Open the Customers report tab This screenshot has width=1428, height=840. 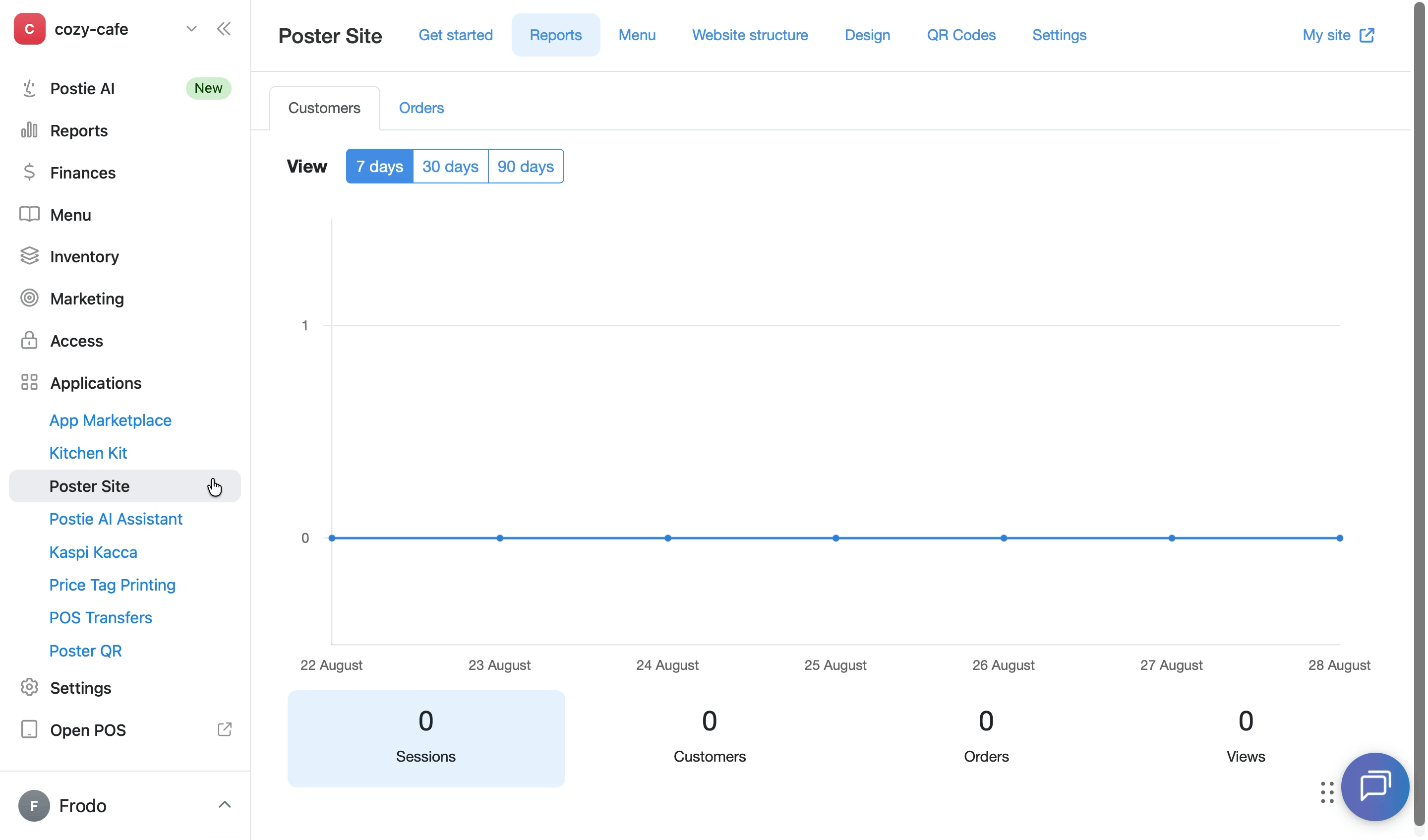(x=324, y=108)
